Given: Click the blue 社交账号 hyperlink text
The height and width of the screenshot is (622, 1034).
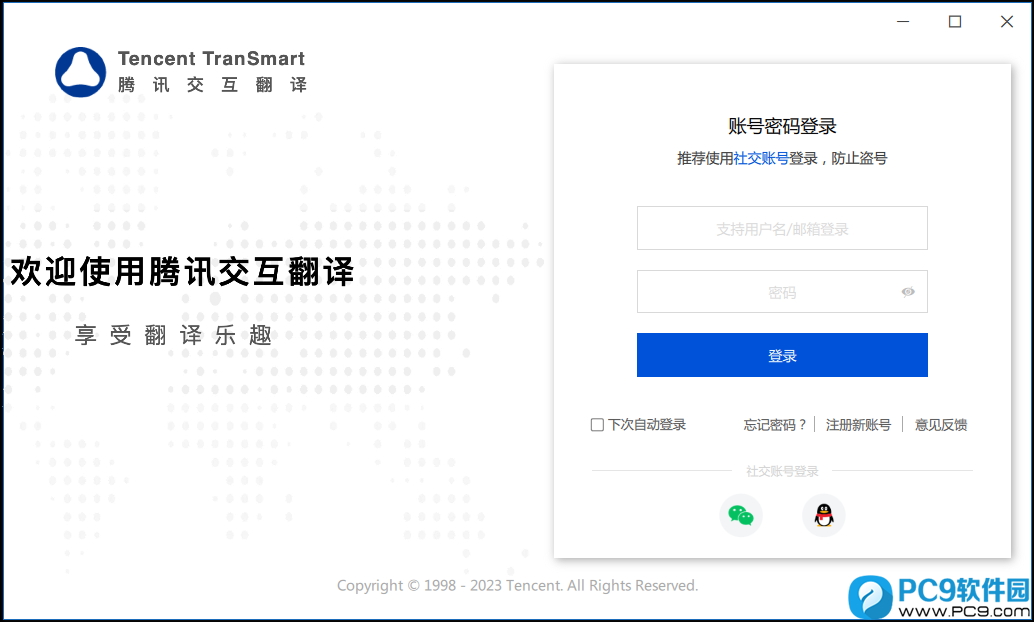Looking at the screenshot, I should (761, 158).
